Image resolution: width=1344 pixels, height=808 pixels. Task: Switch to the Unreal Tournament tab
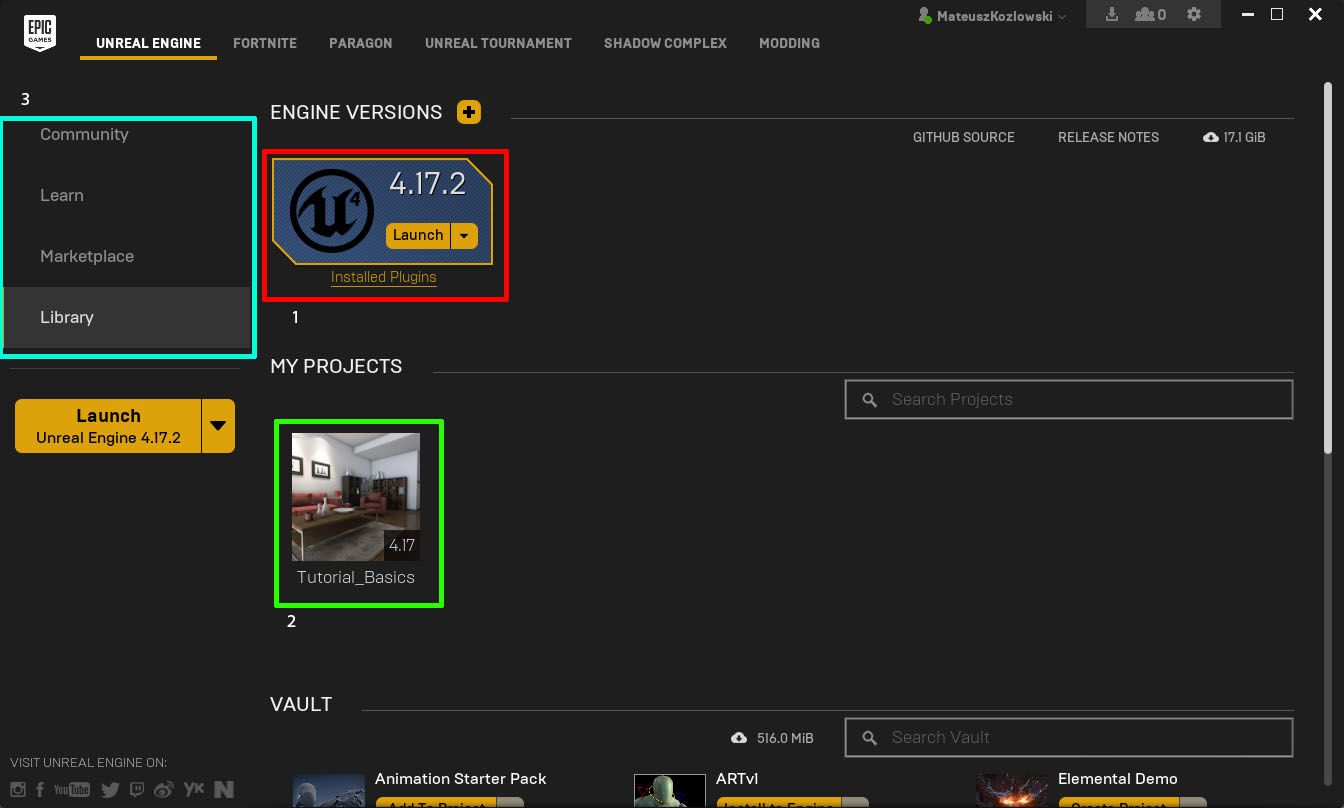498,43
